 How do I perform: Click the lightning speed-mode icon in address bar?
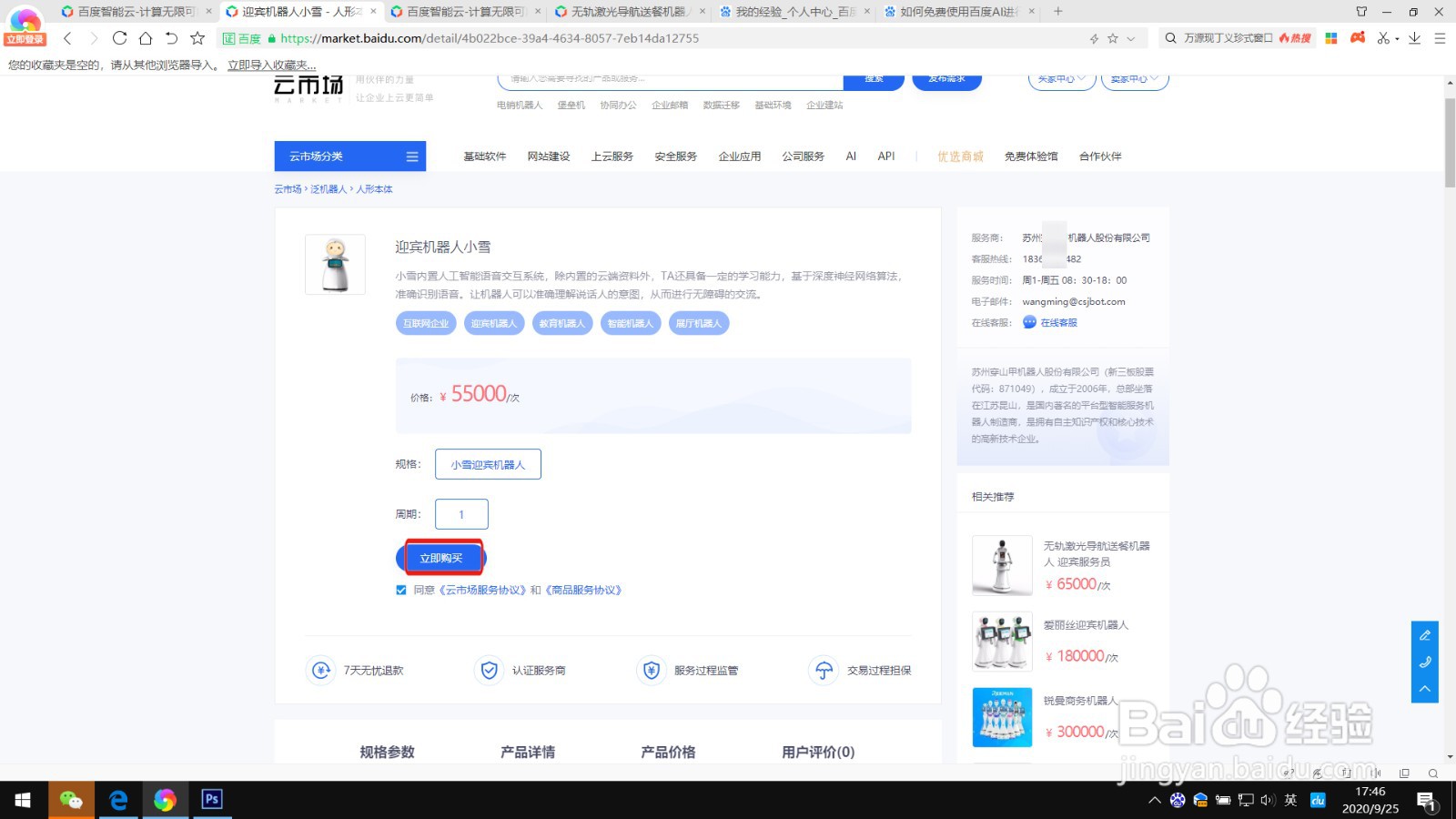pyautogui.click(x=1094, y=38)
